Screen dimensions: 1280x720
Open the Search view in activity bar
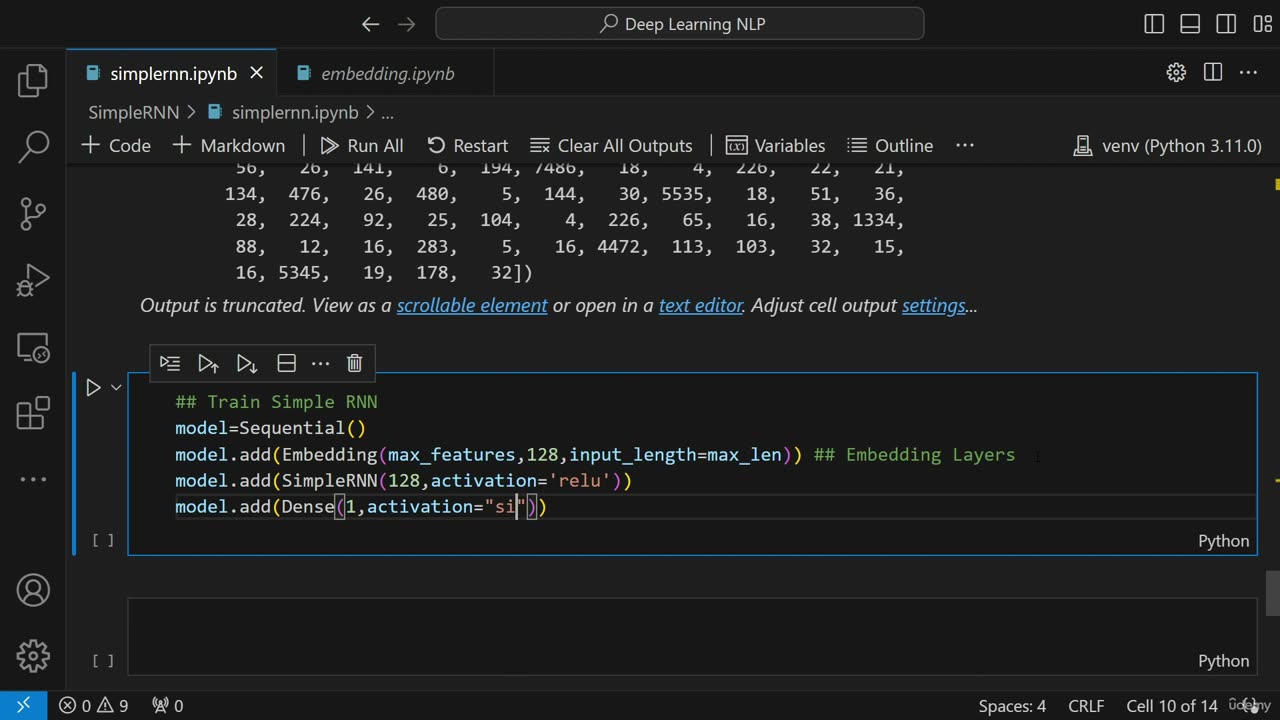(x=33, y=147)
